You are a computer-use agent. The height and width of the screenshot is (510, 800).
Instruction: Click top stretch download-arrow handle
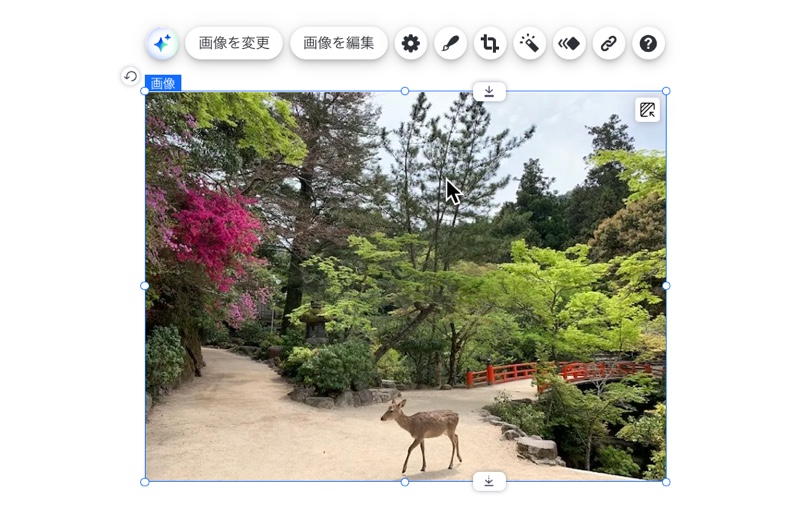tap(489, 92)
